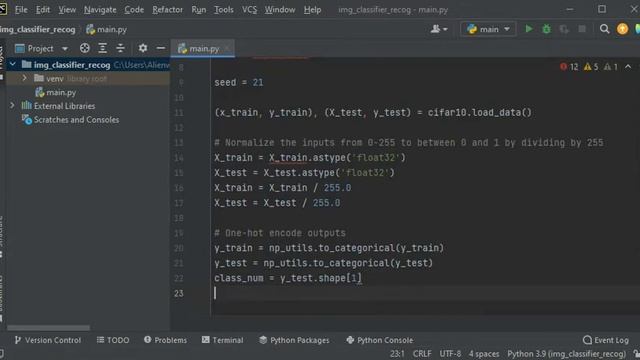This screenshot has width=640, height=360.
Task: Close the main.py editor tab
Action: click(x=227, y=48)
